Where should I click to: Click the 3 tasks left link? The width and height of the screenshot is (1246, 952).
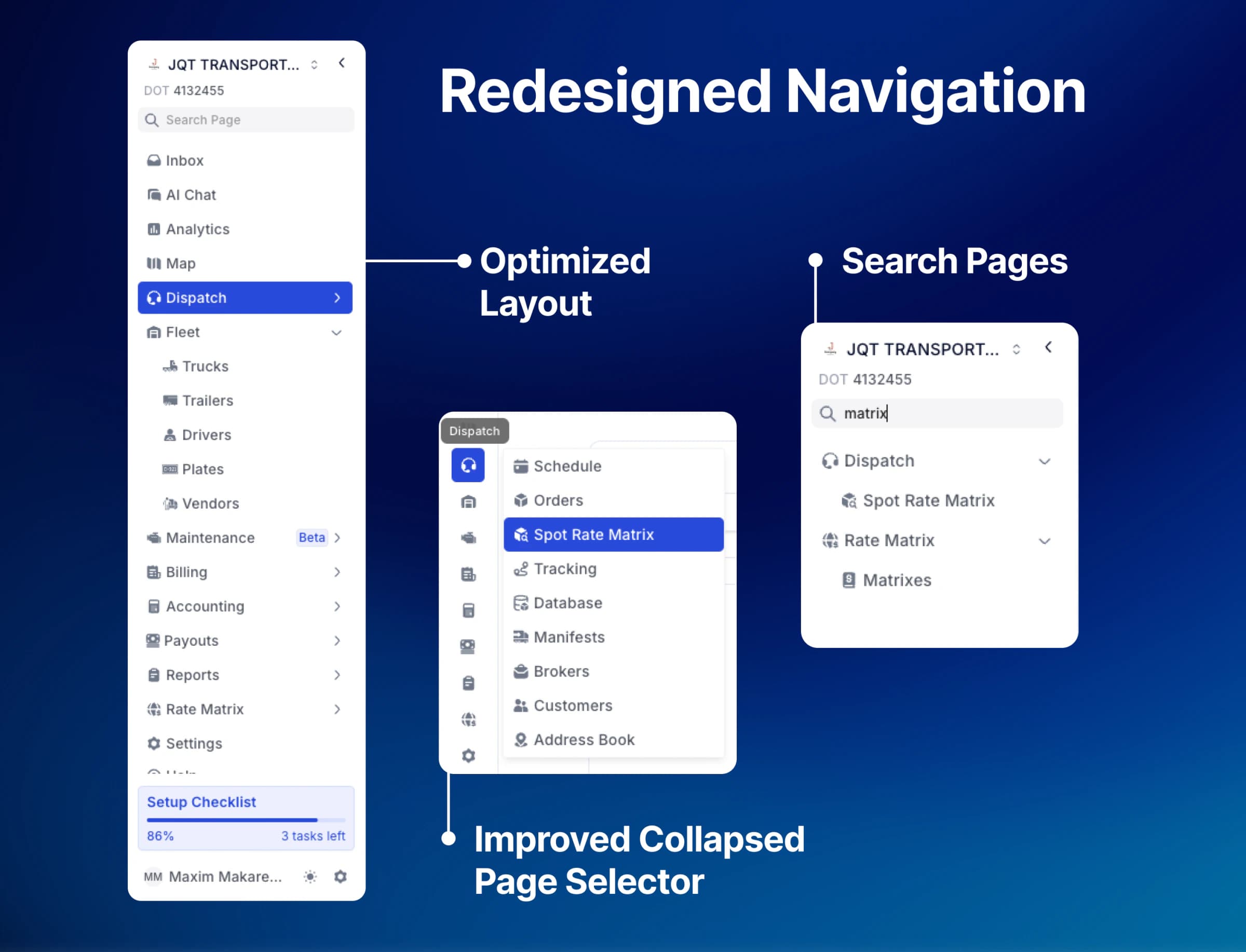click(x=313, y=836)
